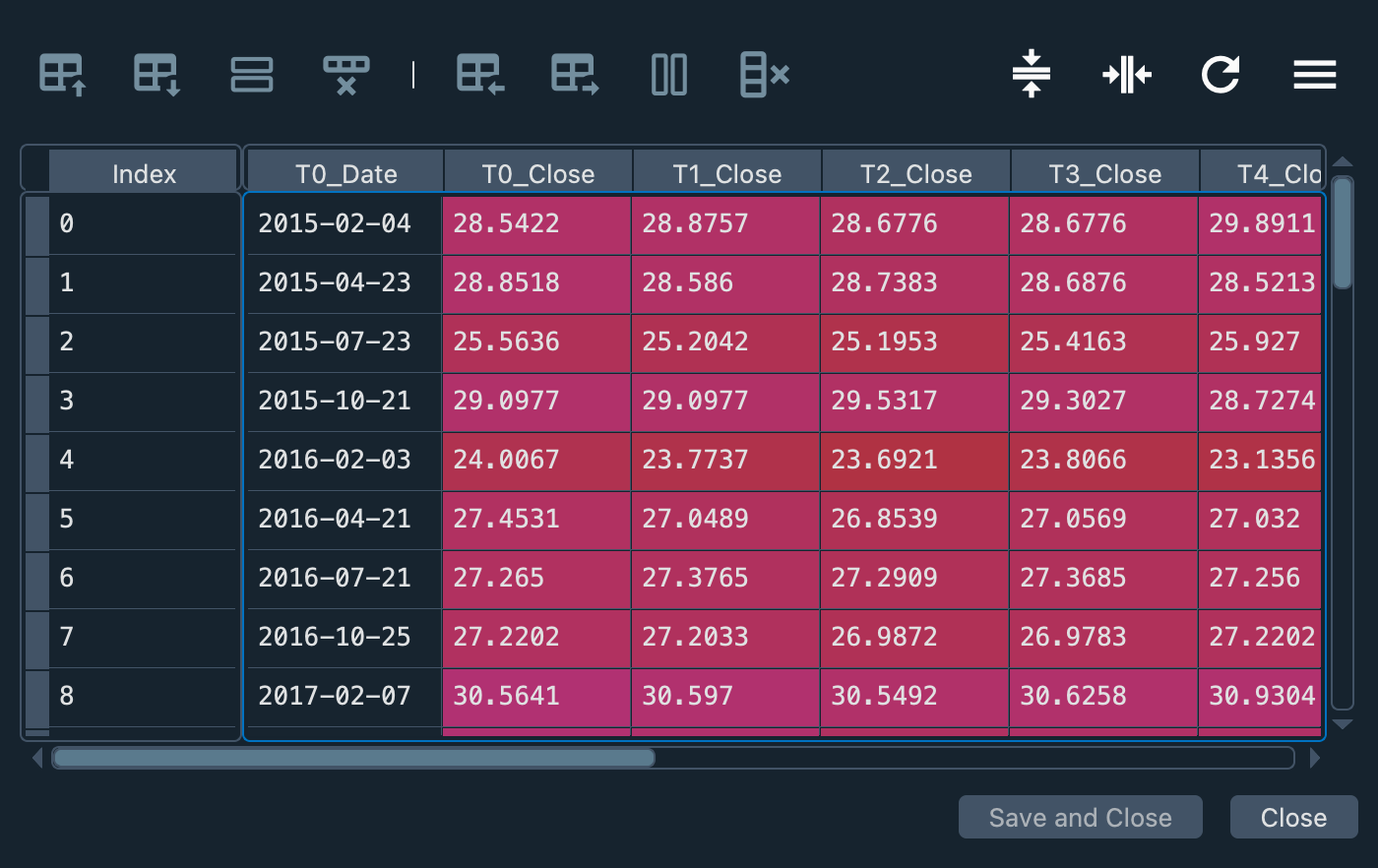Select the cell containing 30.5641
Screen dimensions: 1378x868
point(536,696)
